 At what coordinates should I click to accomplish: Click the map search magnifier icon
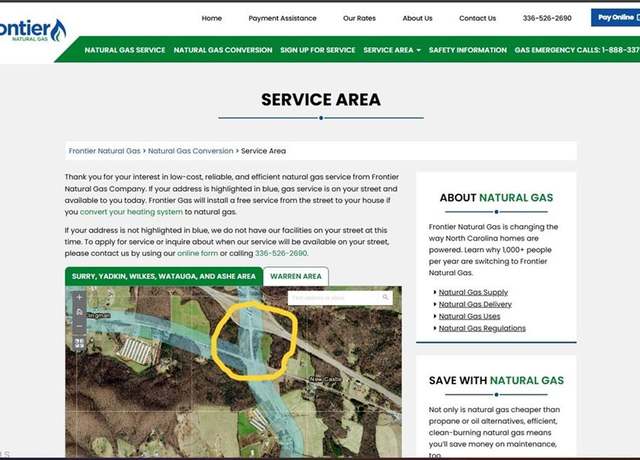pos(385,298)
